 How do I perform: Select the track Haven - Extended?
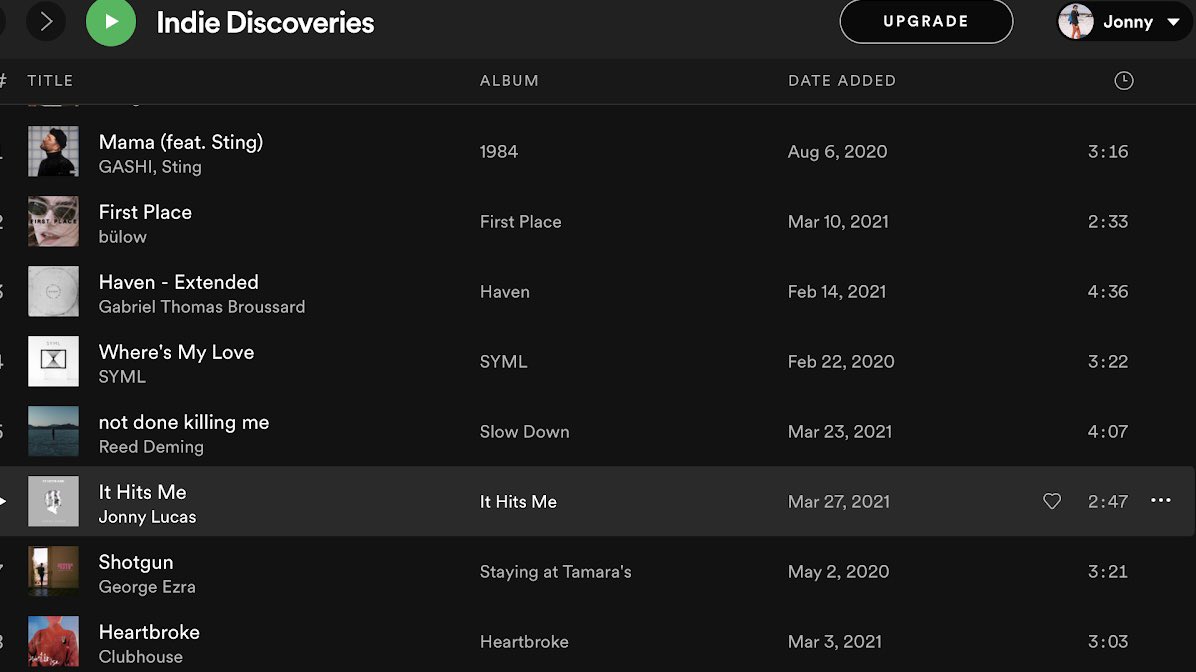[178, 282]
